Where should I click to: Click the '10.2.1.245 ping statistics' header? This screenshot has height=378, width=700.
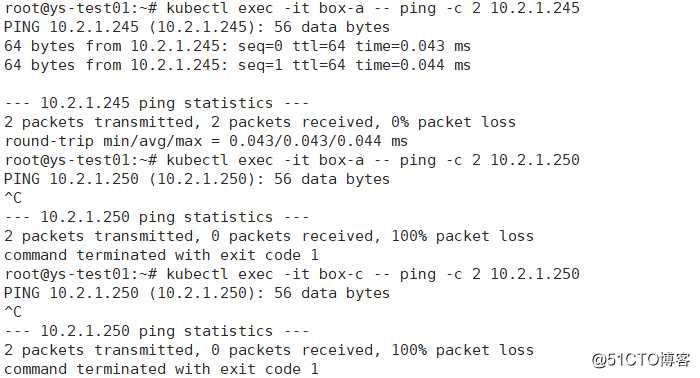[156, 103]
